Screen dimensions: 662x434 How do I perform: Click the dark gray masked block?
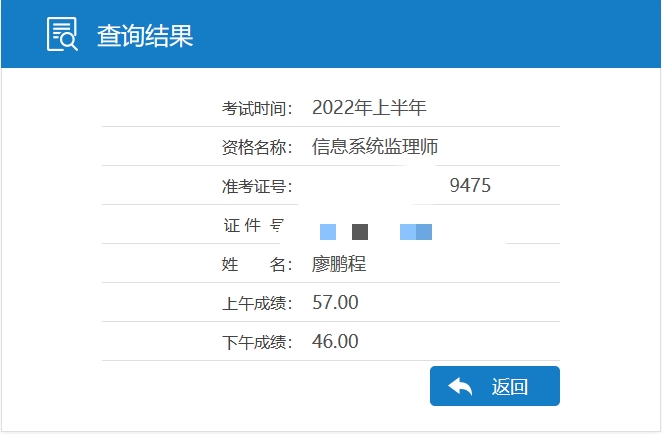tap(360, 232)
